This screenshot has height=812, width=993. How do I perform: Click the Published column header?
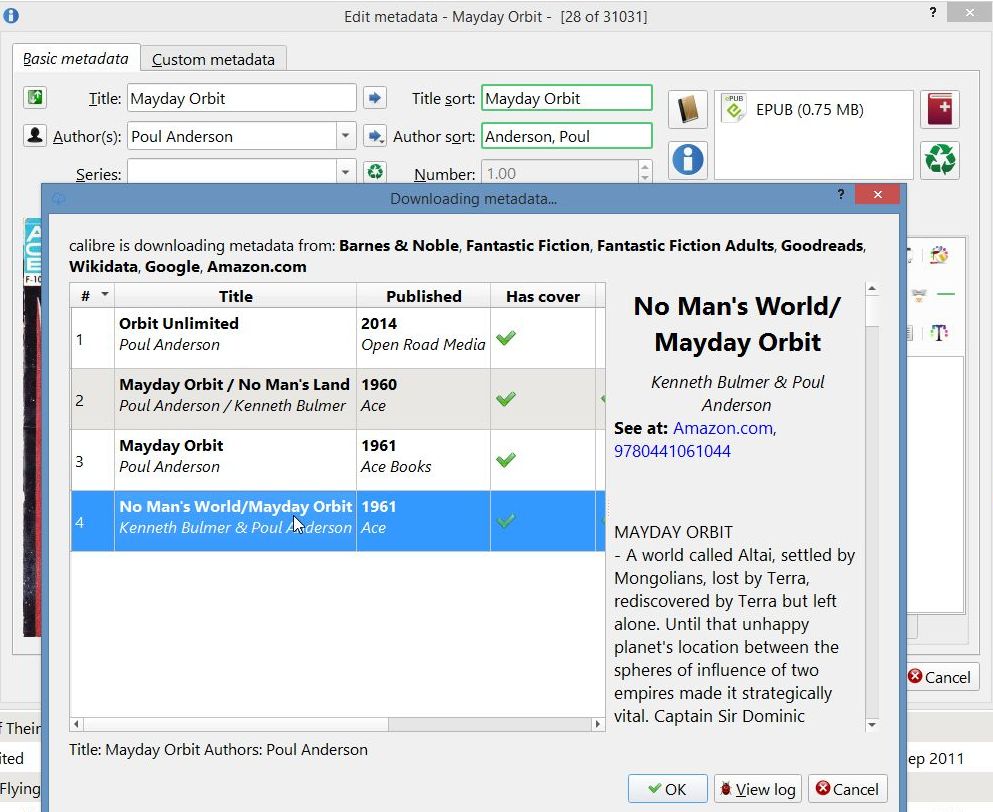tap(424, 296)
